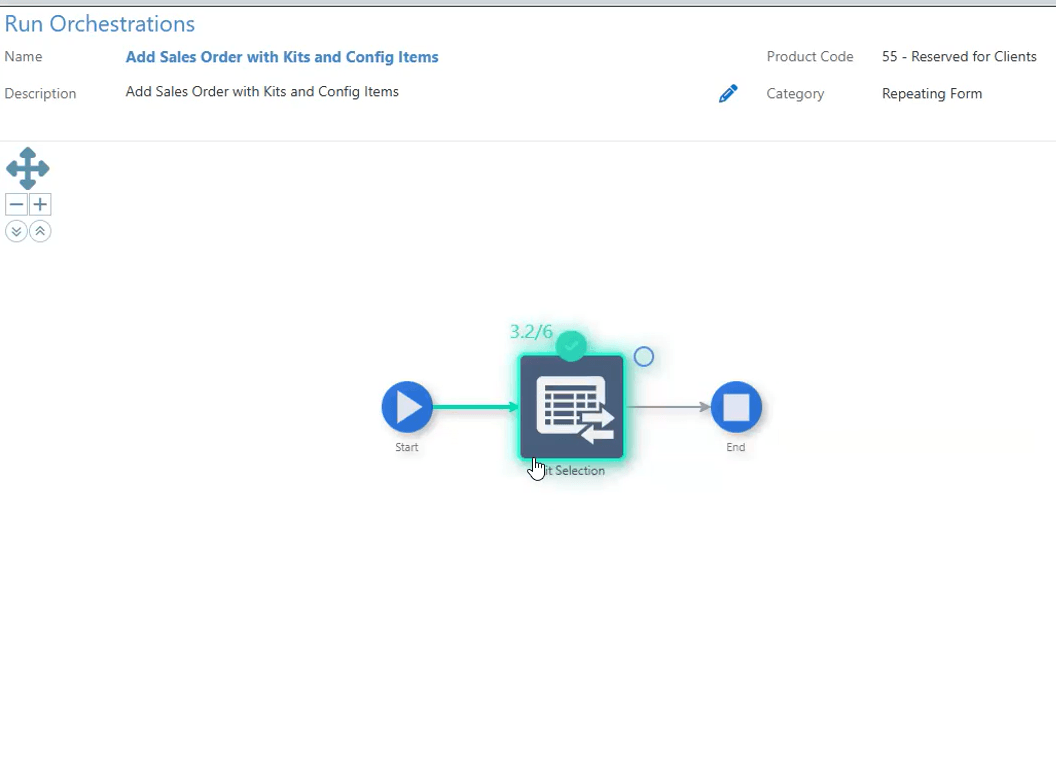Click the Name field label
Image resolution: width=1056 pixels, height=781 pixels.
tap(24, 57)
